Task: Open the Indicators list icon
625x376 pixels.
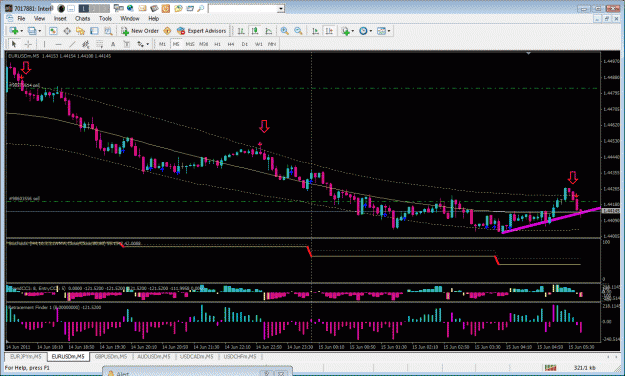Action: 345,31
